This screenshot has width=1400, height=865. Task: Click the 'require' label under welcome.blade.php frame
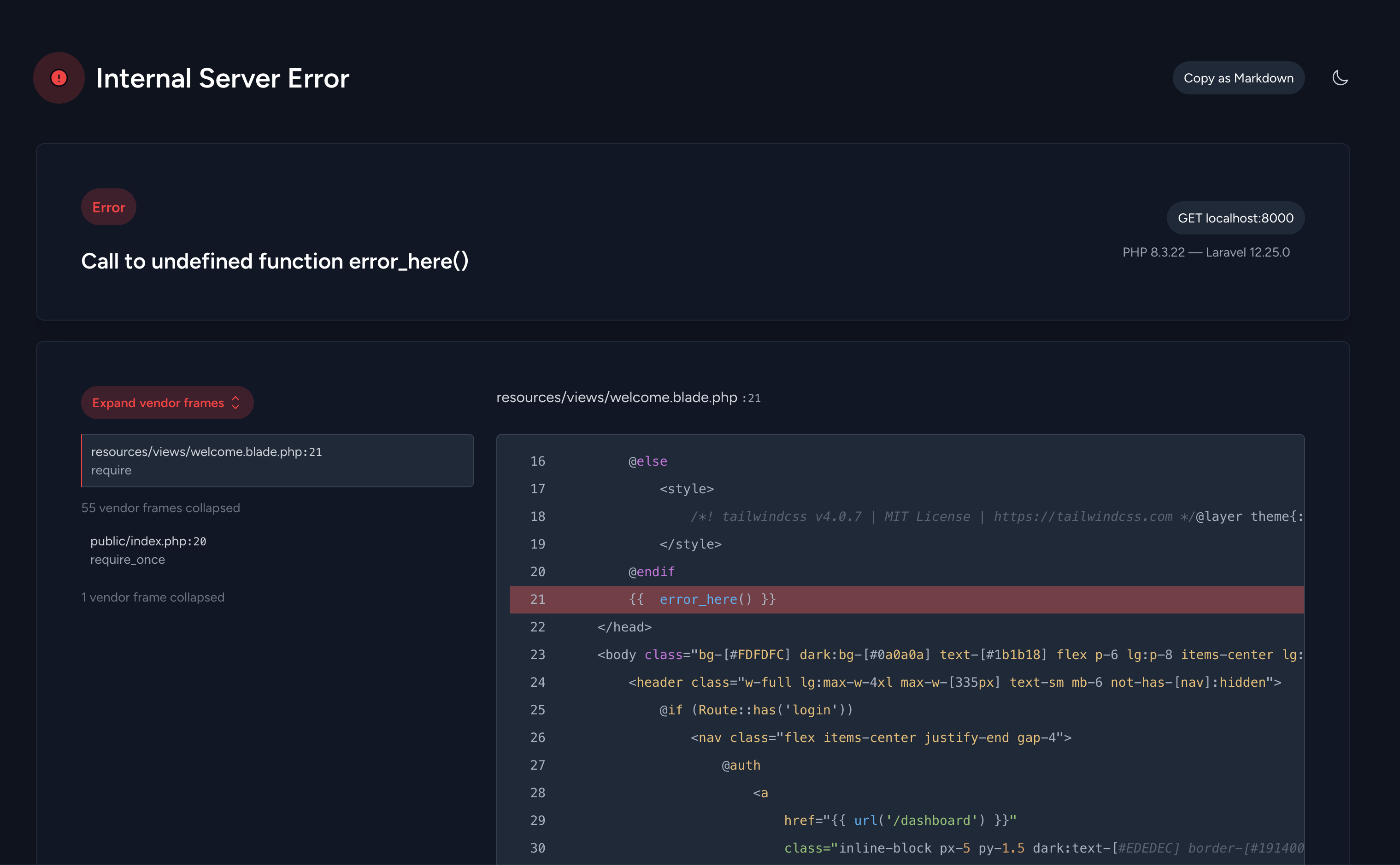[x=111, y=470]
